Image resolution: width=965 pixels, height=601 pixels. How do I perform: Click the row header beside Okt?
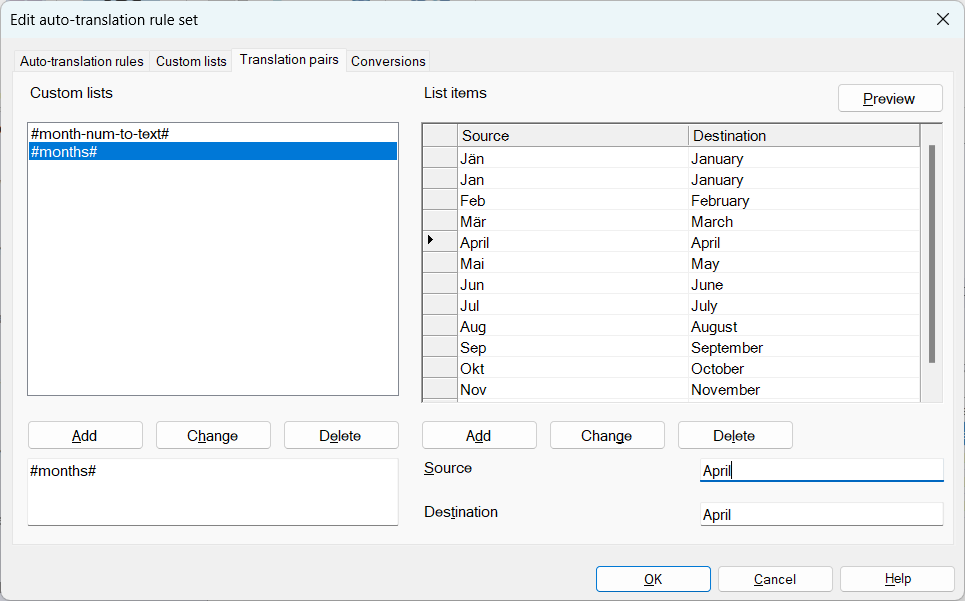(439, 368)
